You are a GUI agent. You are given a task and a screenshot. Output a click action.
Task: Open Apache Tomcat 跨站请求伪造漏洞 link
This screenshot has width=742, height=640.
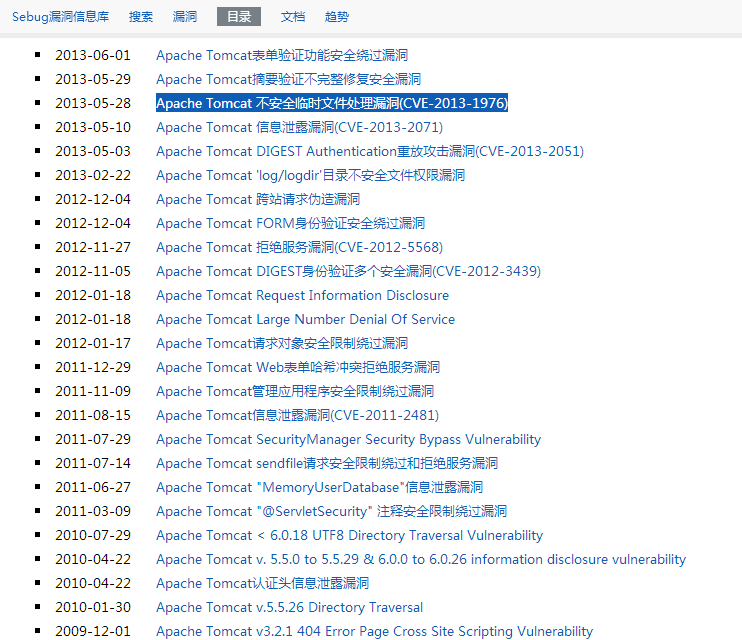click(258, 199)
